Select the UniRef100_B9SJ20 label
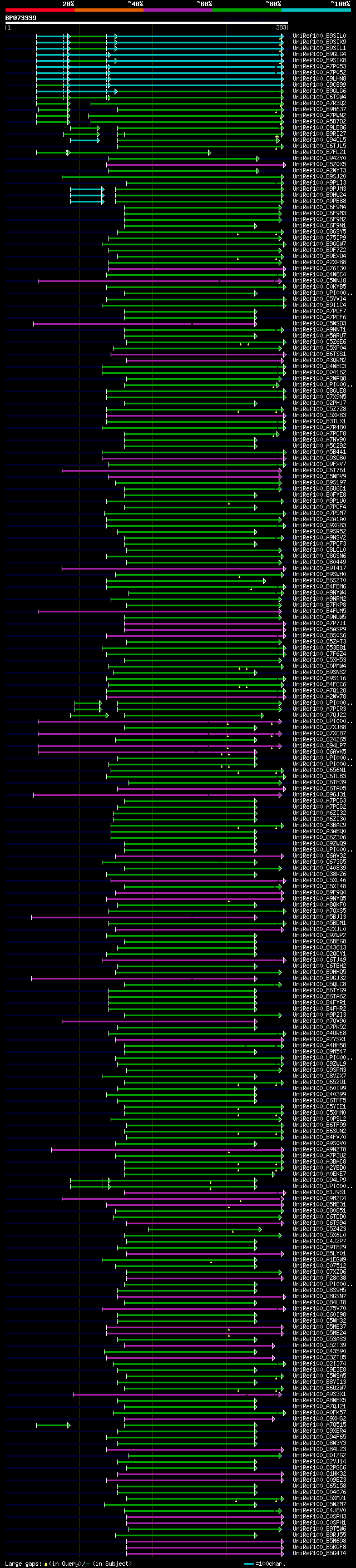This screenshot has height=1568, width=356. [x=319, y=176]
